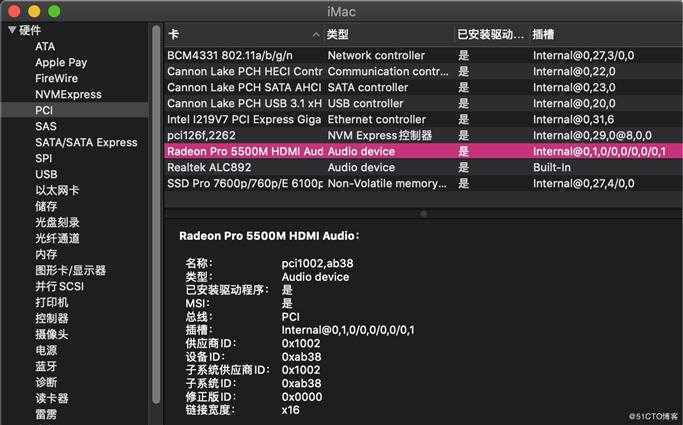Click the Built-In slot cell
The height and width of the screenshot is (425, 683).
click(552, 167)
